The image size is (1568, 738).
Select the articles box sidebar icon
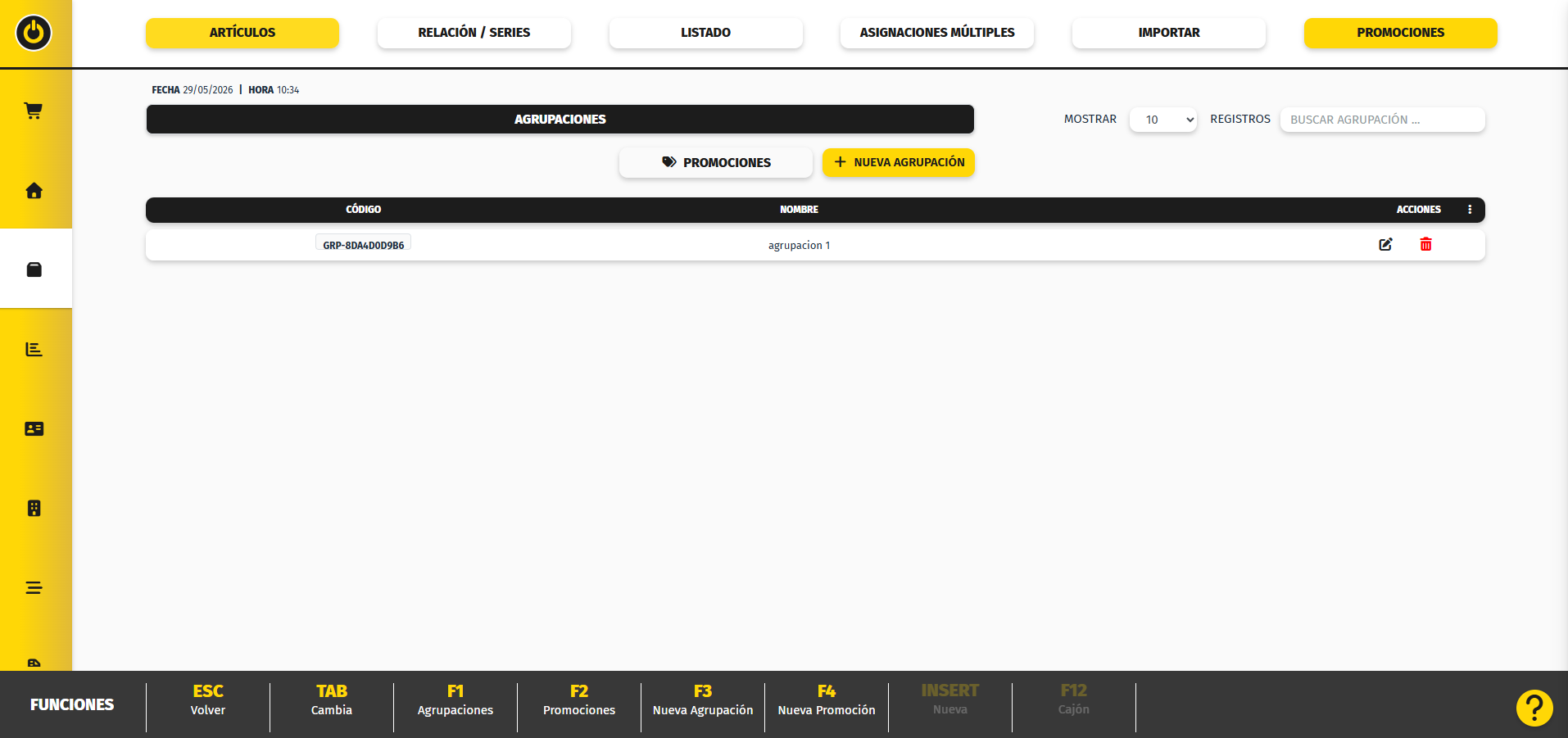pyautogui.click(x=34, y=269)
